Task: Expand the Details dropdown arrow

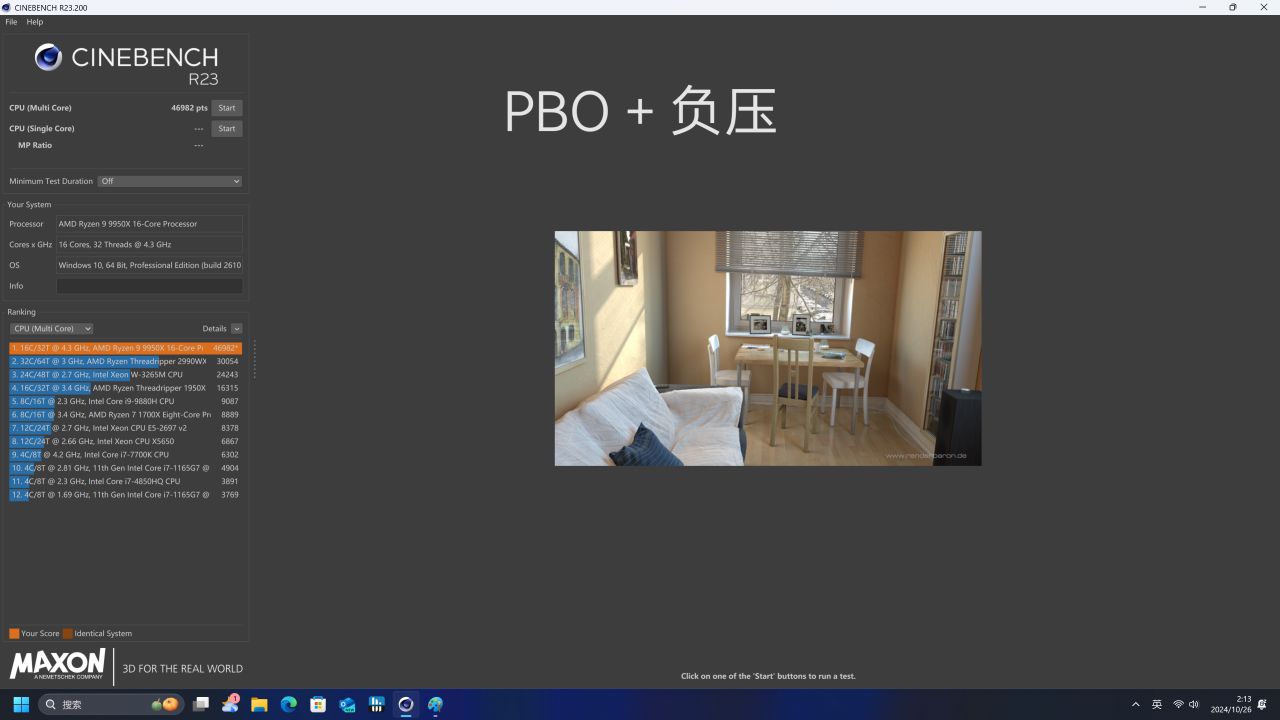Action: pyautogui.click(x=236, y=329)
